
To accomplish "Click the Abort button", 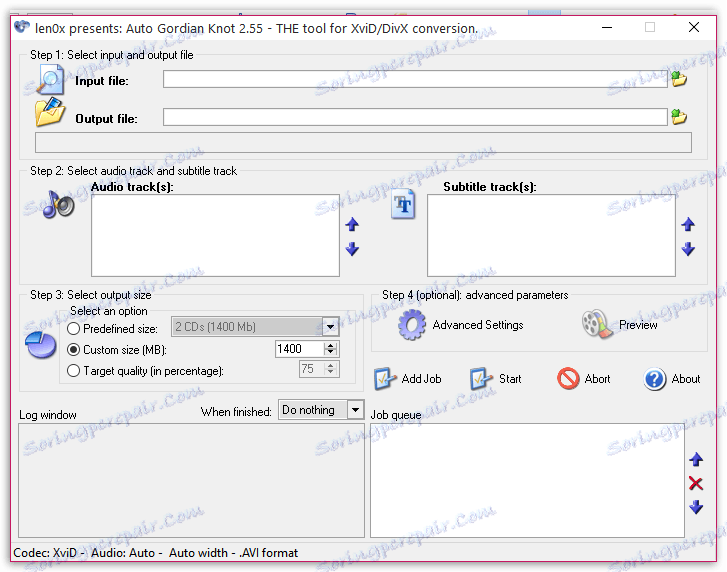I will tap(584, 379).
